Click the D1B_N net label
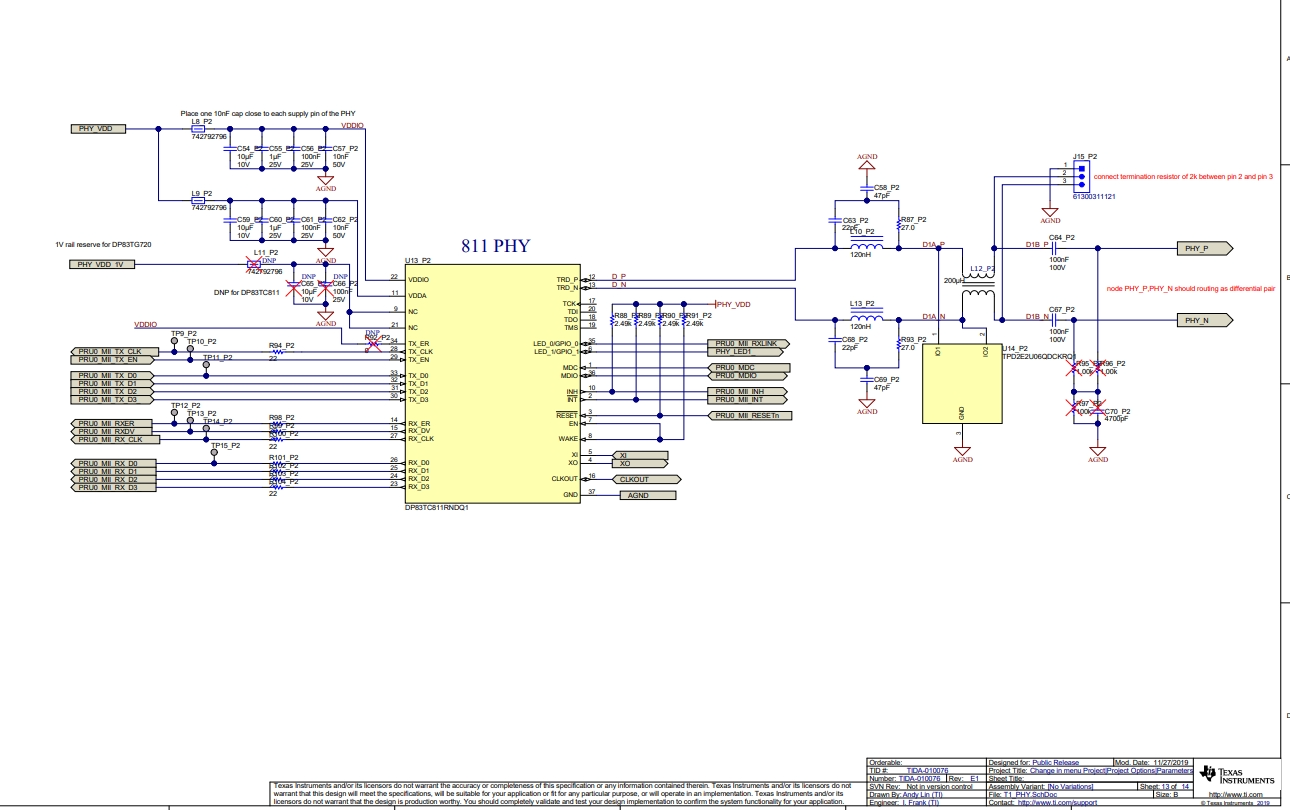This screenshot has height=810, width=1290. point(1037,316)
